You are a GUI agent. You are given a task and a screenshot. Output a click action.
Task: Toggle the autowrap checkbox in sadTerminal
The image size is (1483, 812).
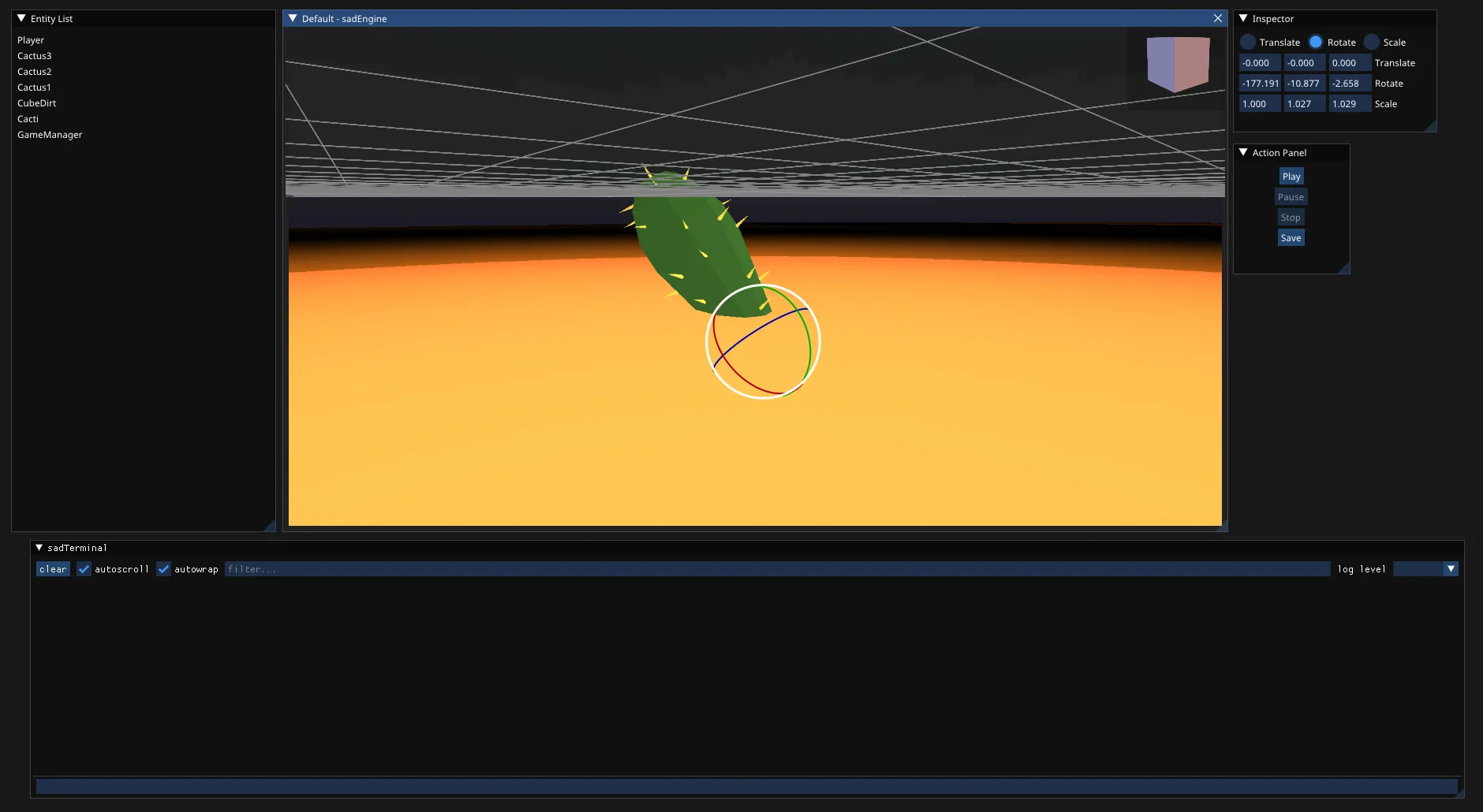[163, 569]
